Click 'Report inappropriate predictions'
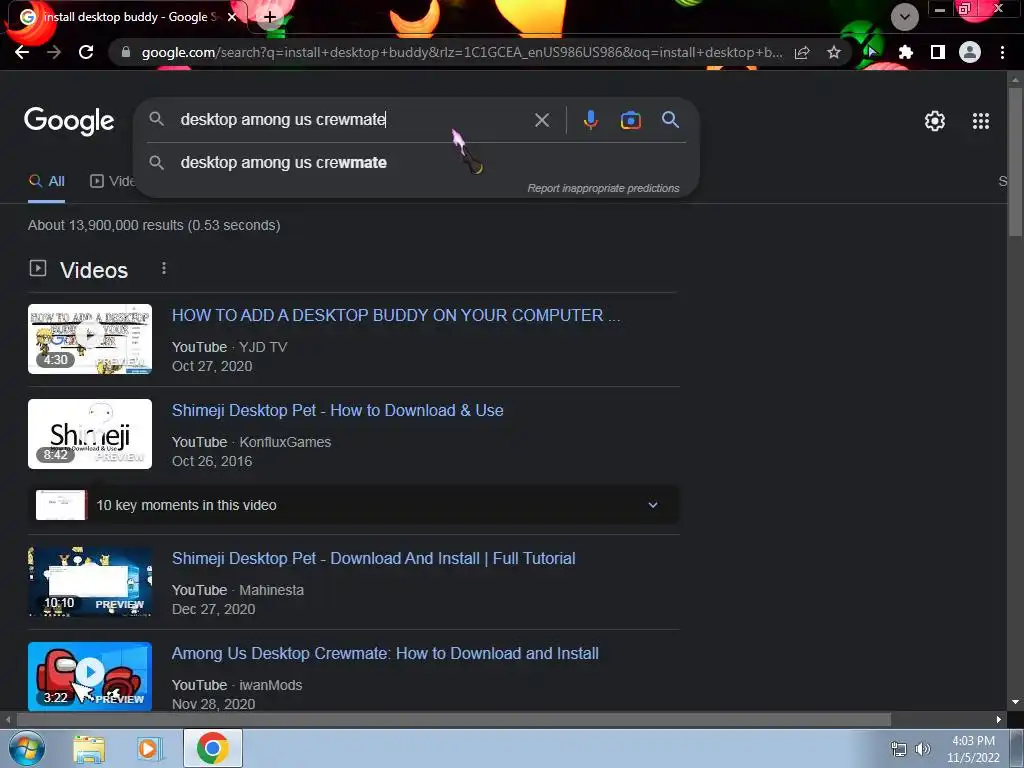Image resolution: width=1024 pixels, height=768 pixels. (603, 188)
